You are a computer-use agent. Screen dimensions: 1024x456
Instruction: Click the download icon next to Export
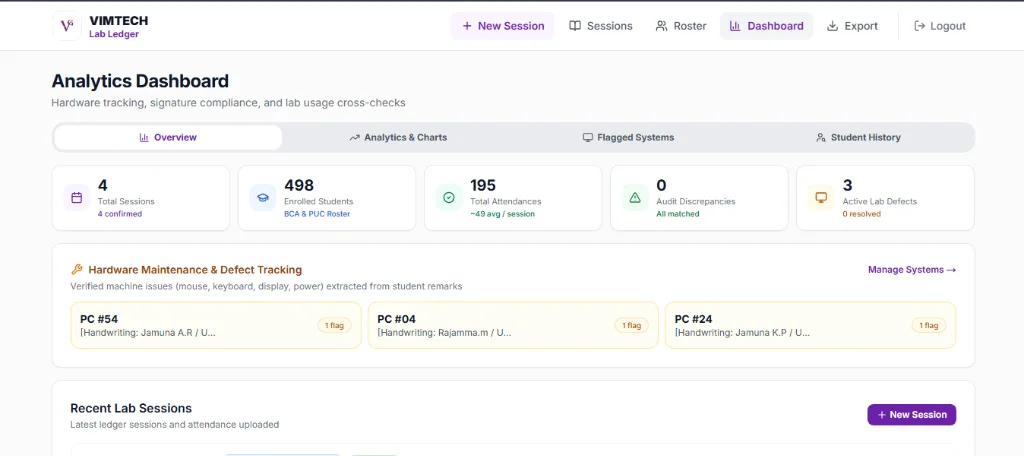(x=833, y=26)
